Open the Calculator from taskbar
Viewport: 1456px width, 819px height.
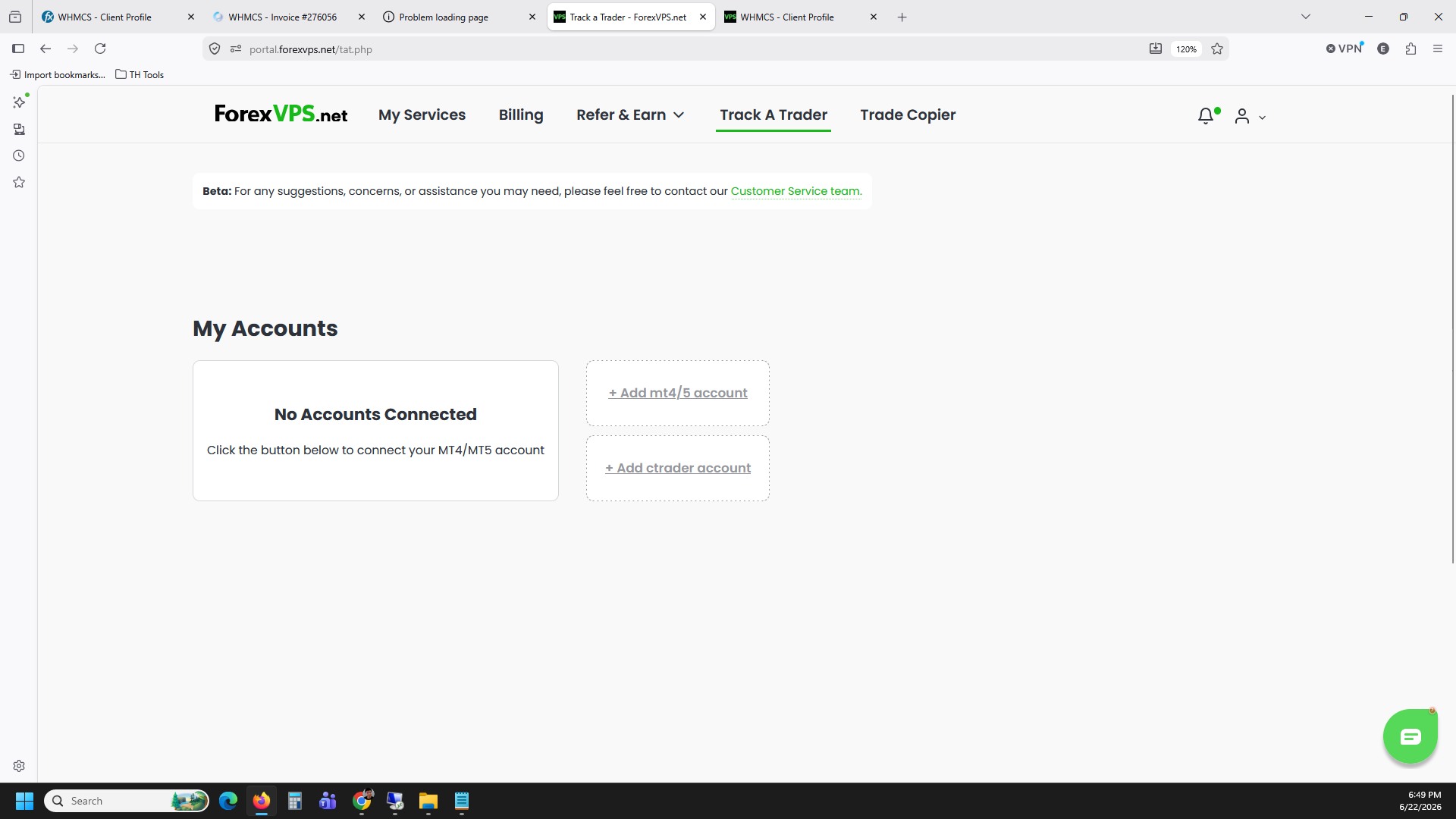coord(295,801)
